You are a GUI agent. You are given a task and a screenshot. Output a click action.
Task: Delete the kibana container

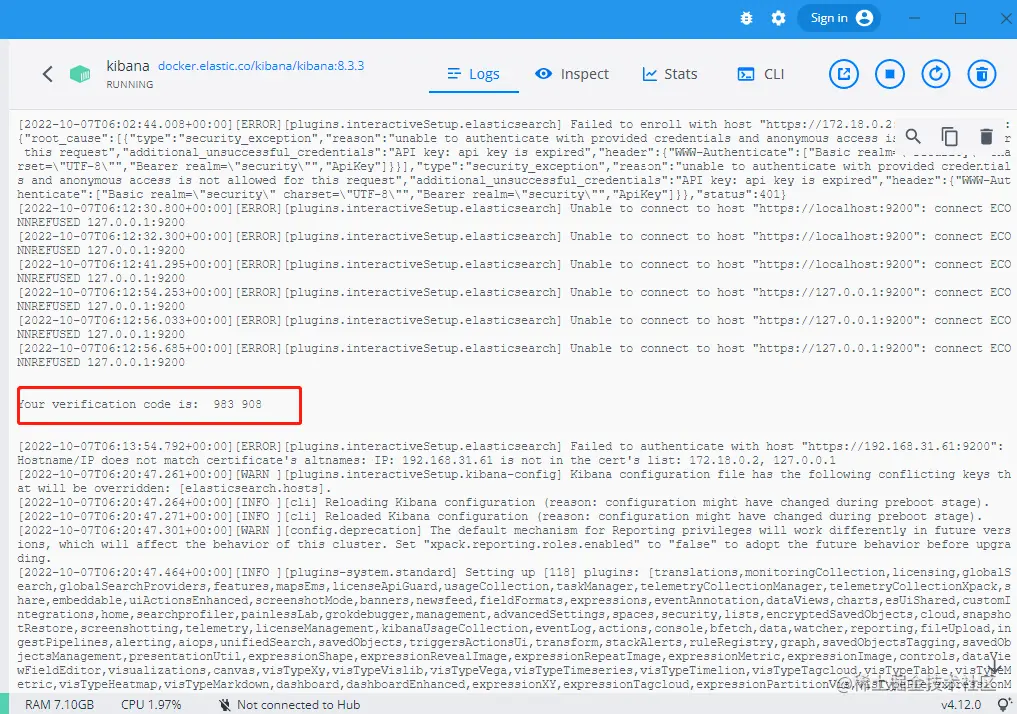pyautogui.click(x=982, y=74)
